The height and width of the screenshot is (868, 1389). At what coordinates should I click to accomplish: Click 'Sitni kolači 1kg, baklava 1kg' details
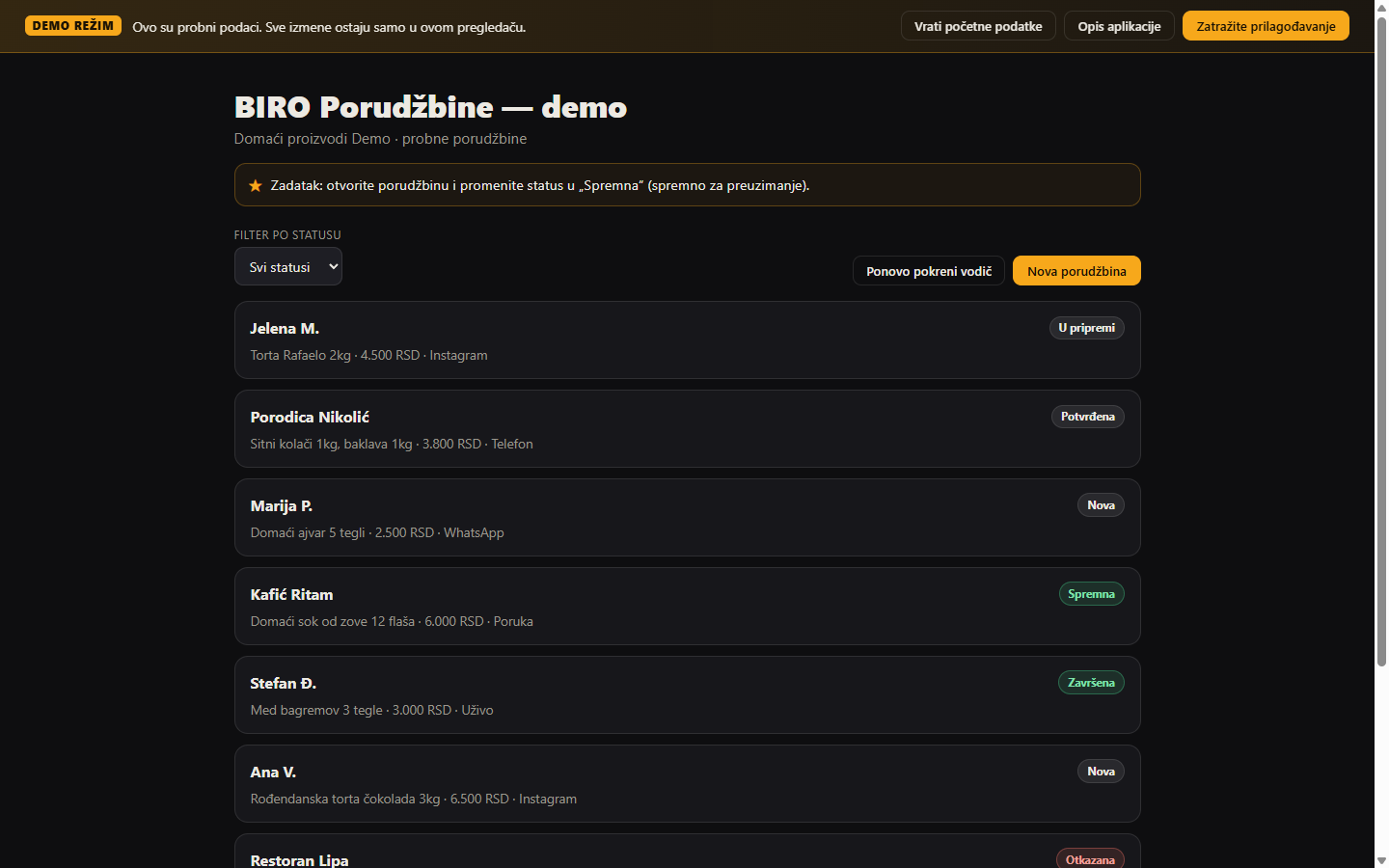(x=331, y=444)
